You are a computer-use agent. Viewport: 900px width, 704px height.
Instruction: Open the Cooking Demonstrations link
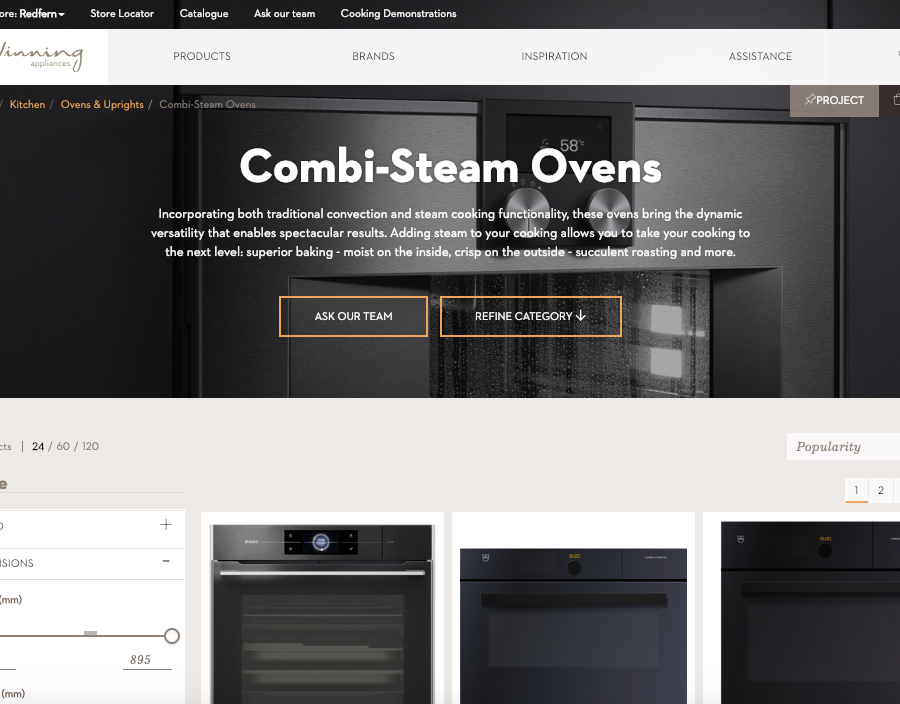(398, 14)
